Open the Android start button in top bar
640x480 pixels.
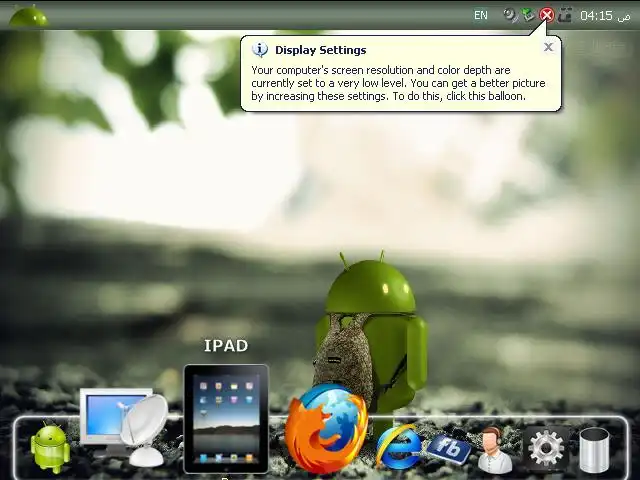(x=29, y=16)
